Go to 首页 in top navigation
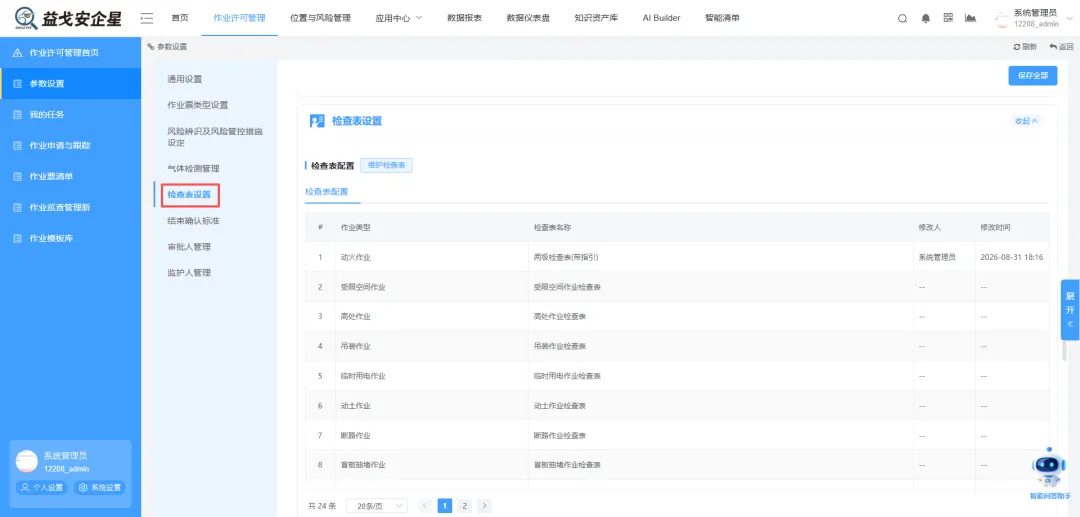This screenshot has width=1080, height=517. (180, 18)
